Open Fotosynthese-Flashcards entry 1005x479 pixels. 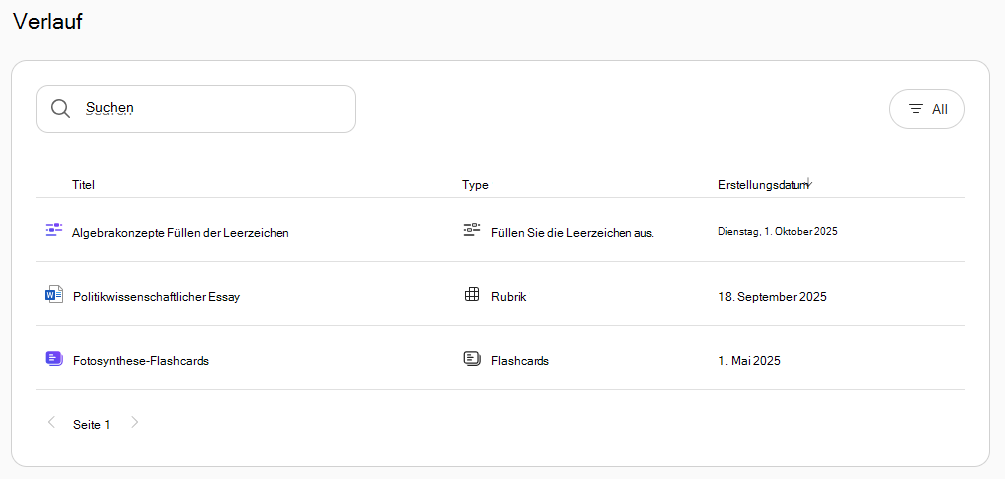pos(141,361)
